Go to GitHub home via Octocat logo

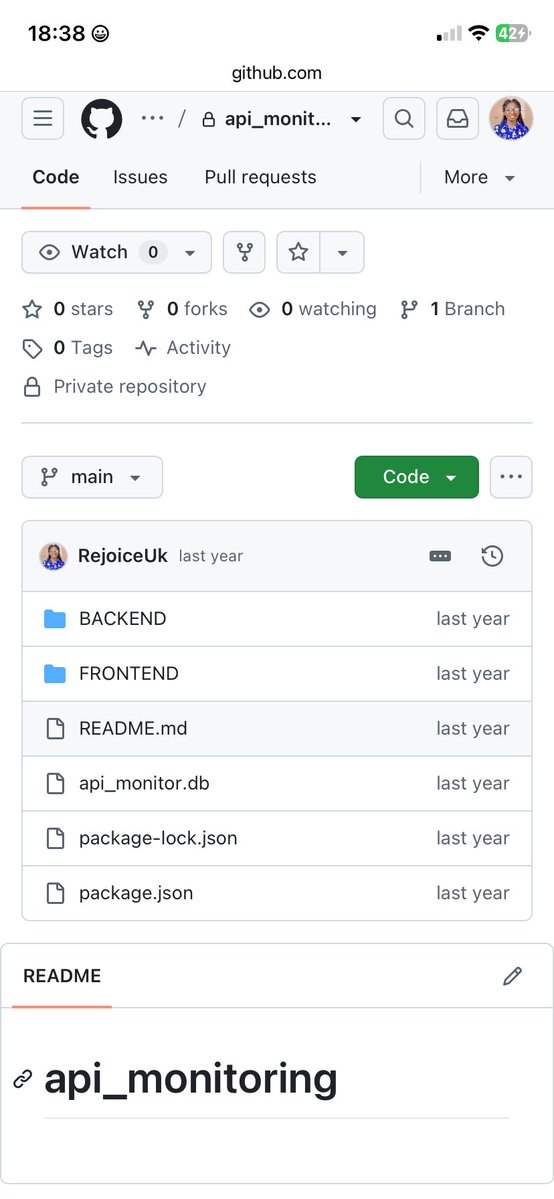(x=102, y=119)
